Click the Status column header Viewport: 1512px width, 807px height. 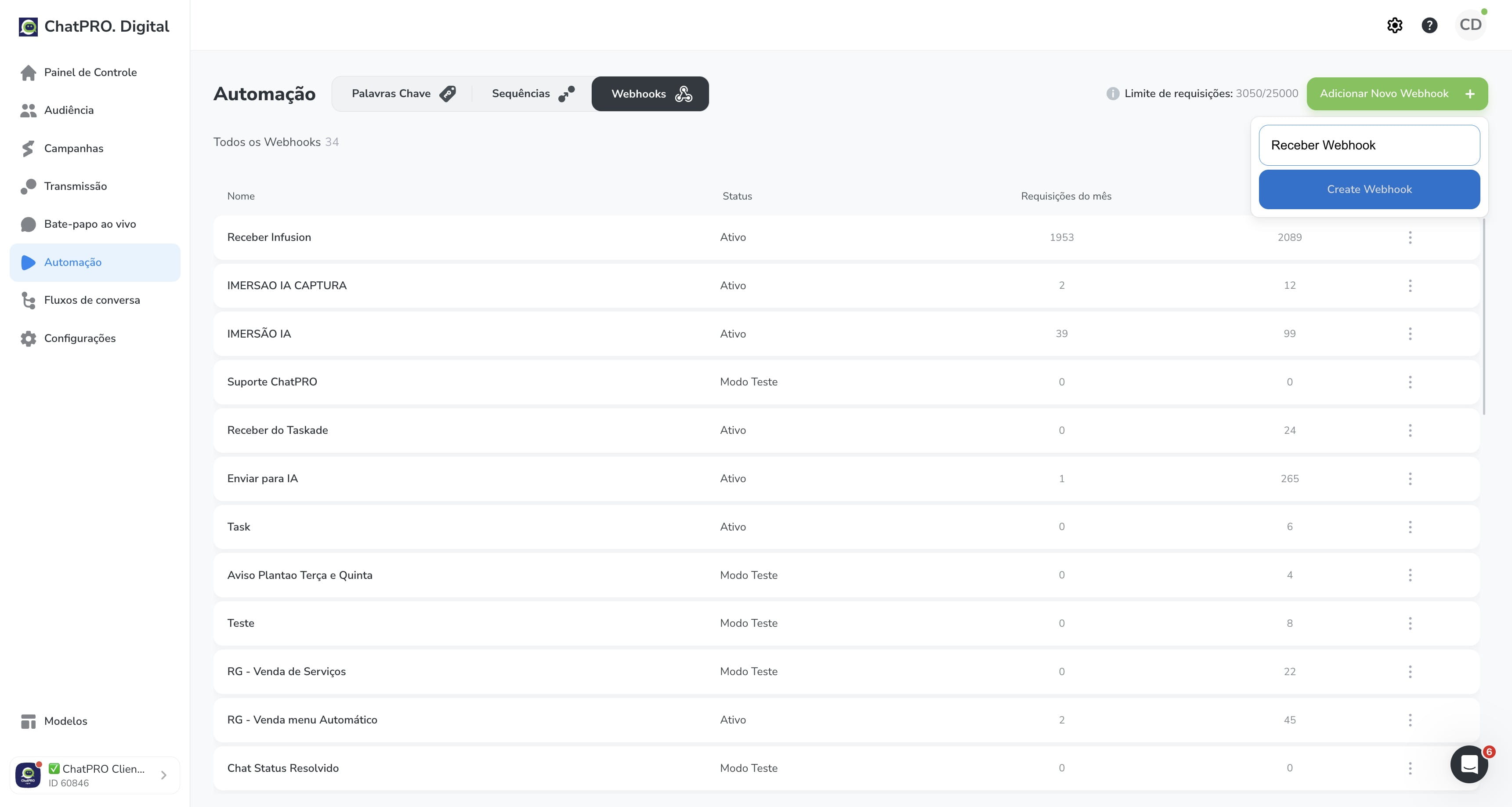(737, 196)
